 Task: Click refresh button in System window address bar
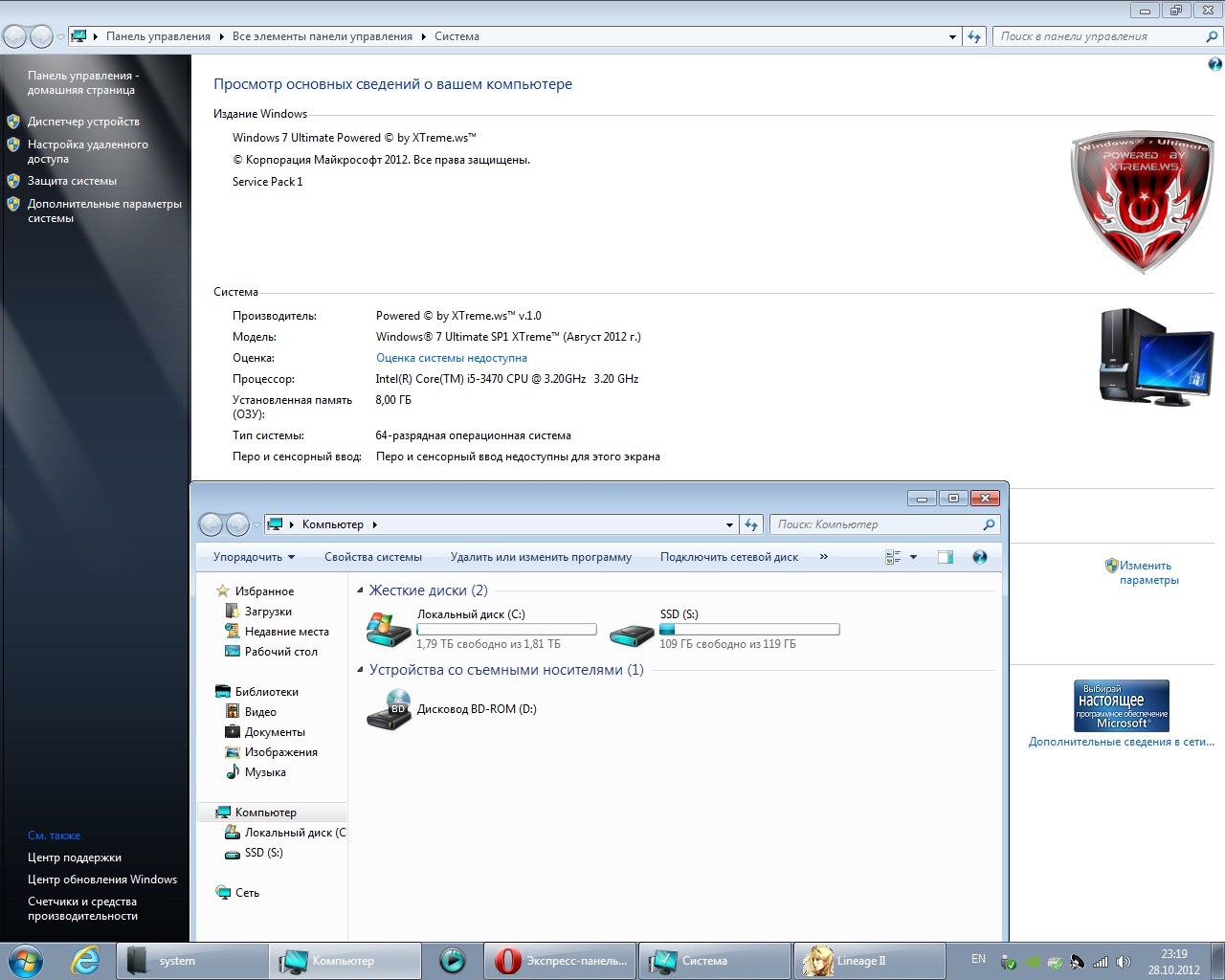click(x=974, y=36)
